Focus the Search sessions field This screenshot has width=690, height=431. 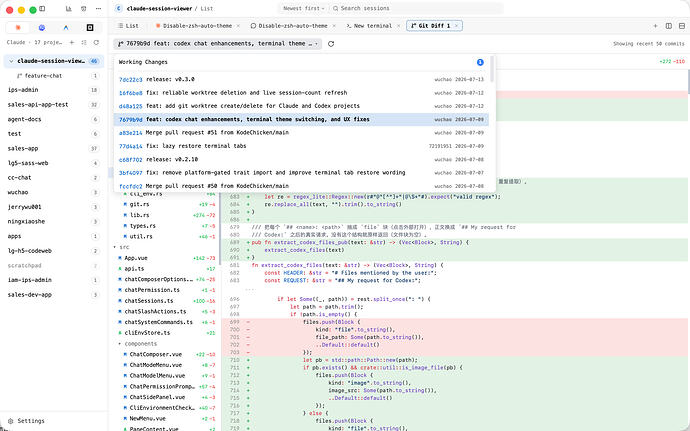tap(416, 8)
